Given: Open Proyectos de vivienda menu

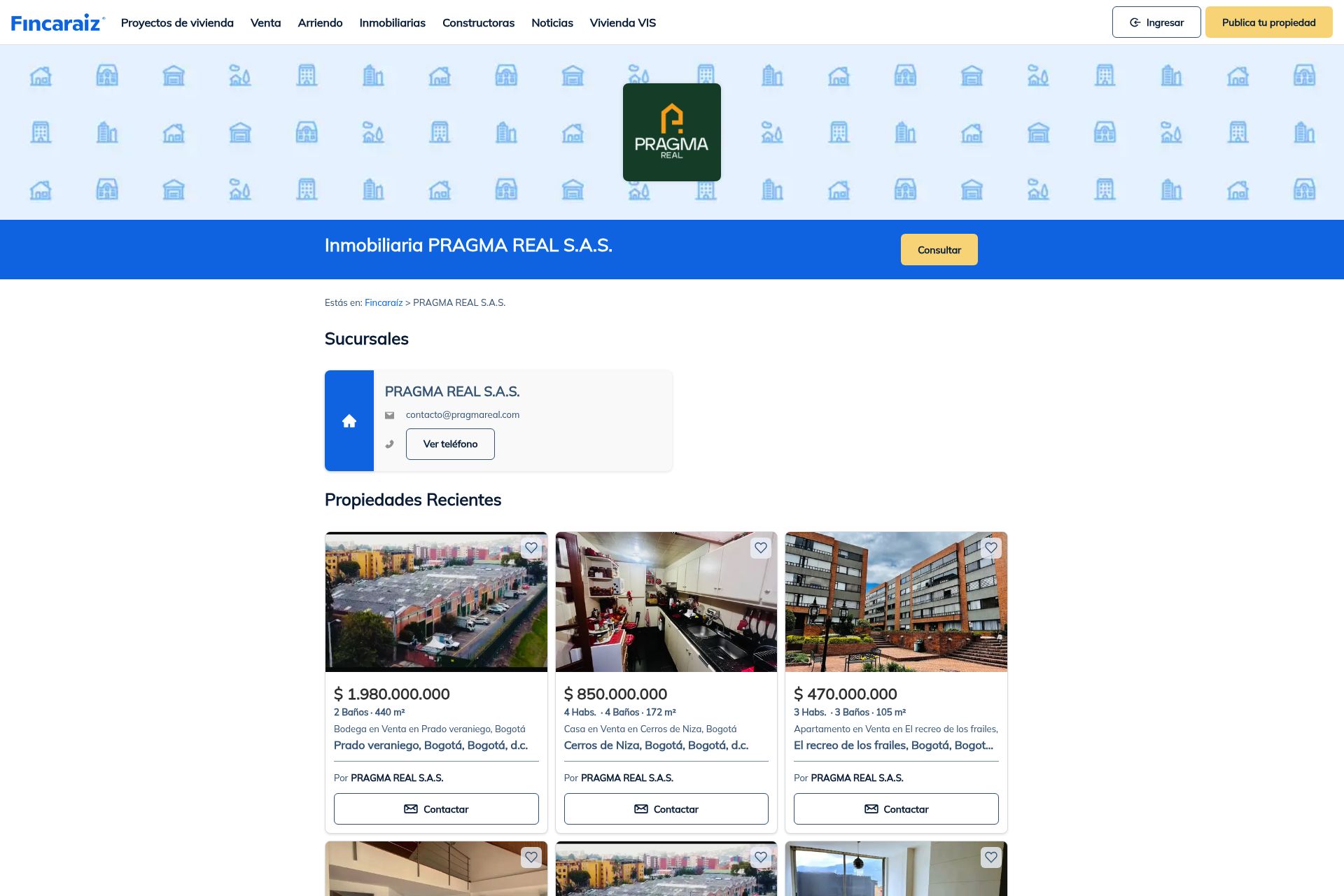Looking at the screenshot, I should tap(177, 22).
